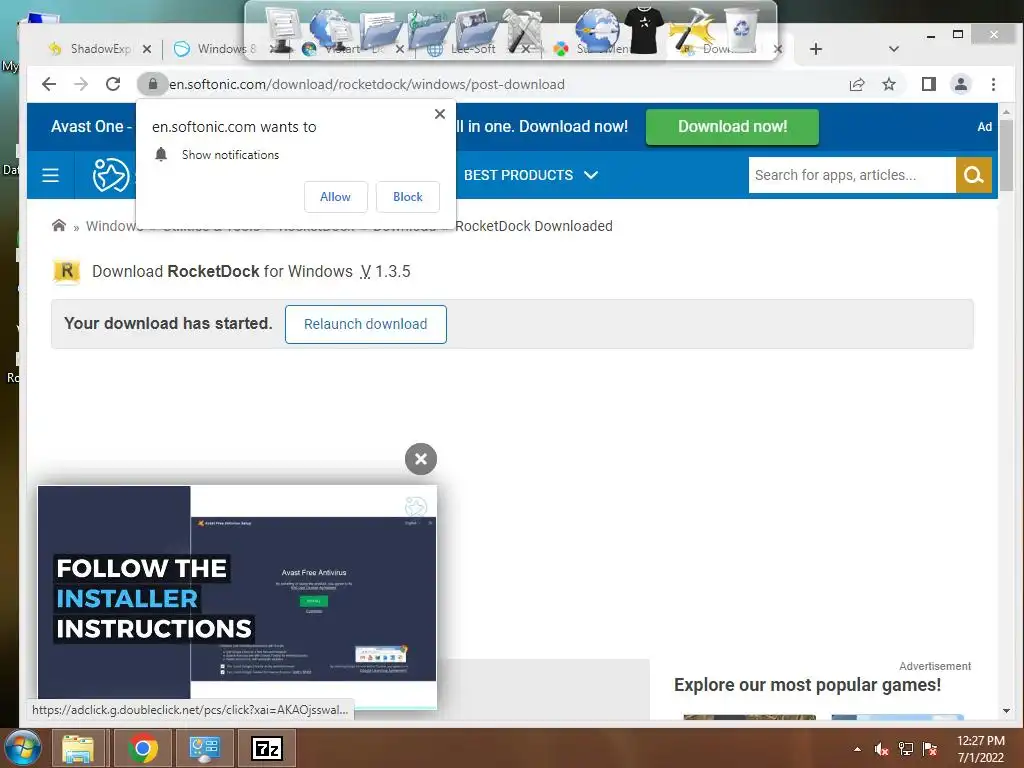Block Softonic notifications
The image size is (1024, 768).
coord(408,197)
